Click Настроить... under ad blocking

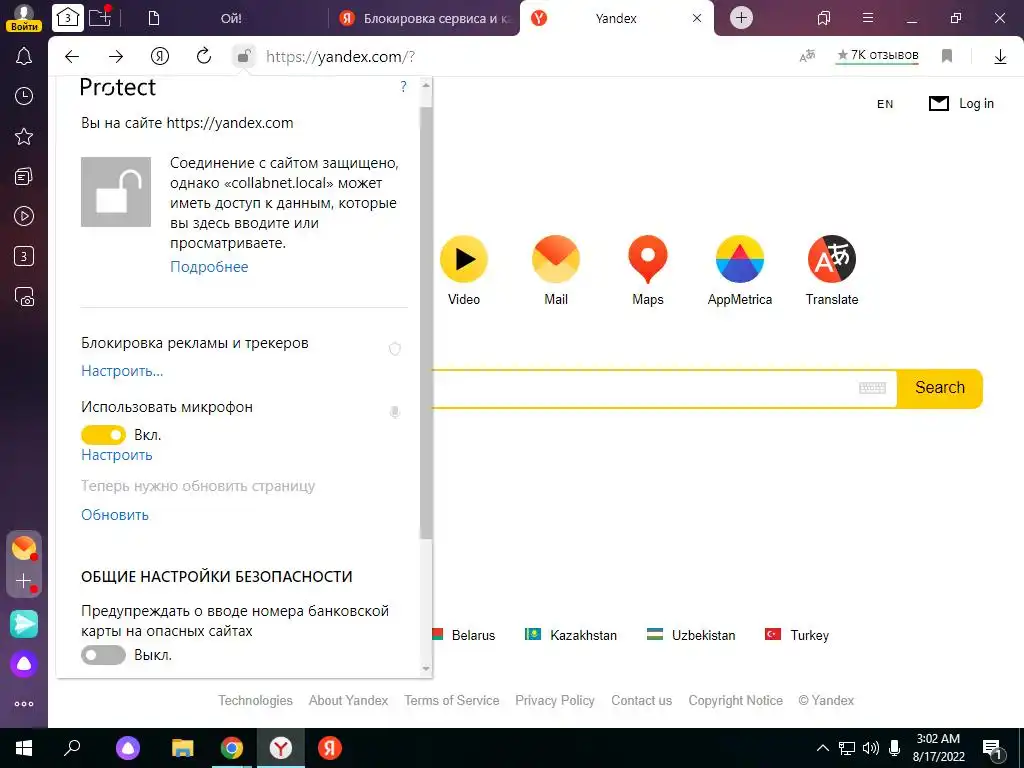[x=122, y=371]
